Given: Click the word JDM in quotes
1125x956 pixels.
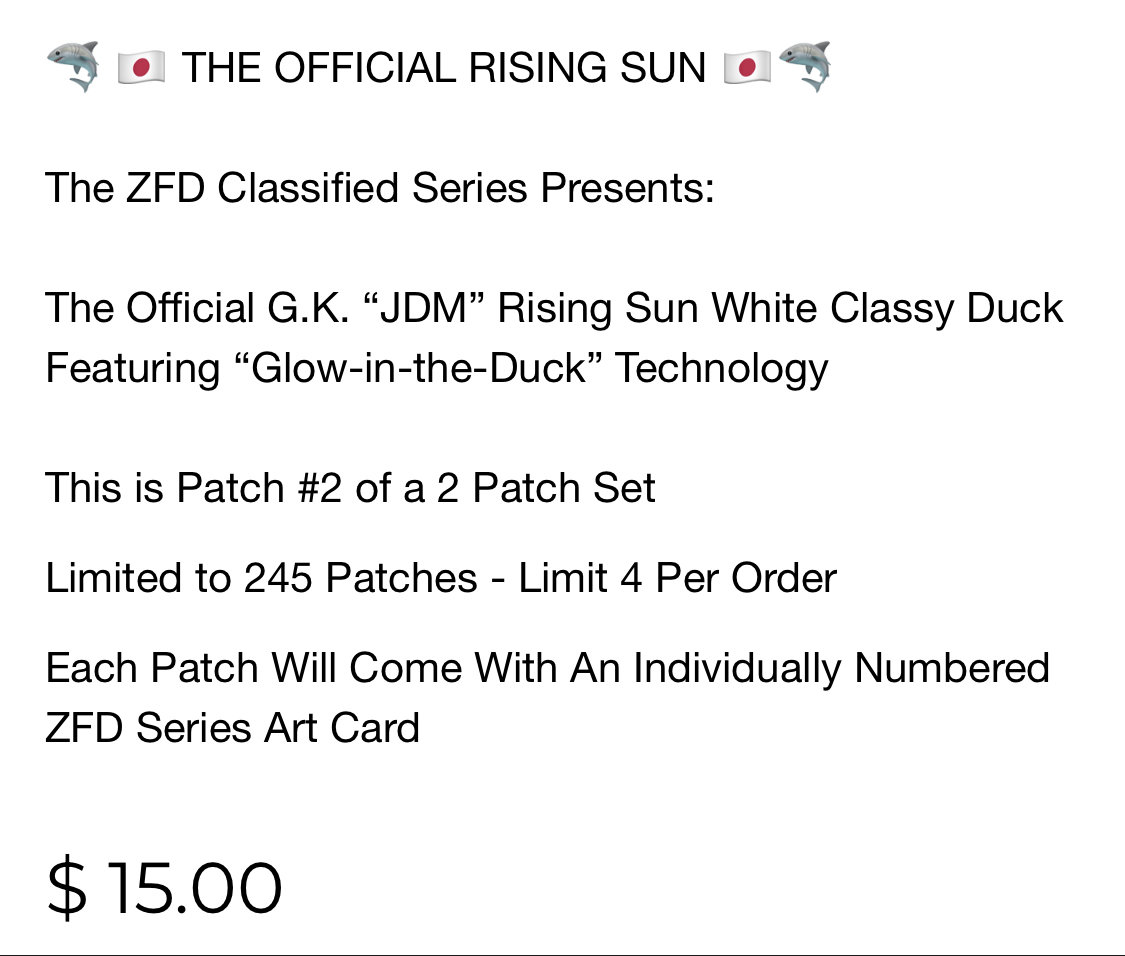Looking at the screenshot, I should pyautogui.click(x=424, y=307).
